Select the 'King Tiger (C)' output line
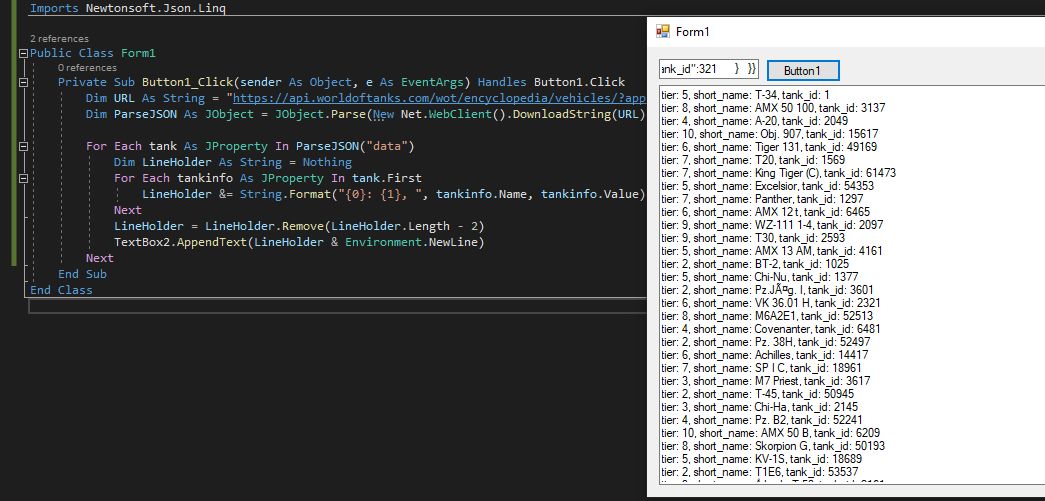The height and width of the screenshot is (501, 1045). tap(778, 173)
